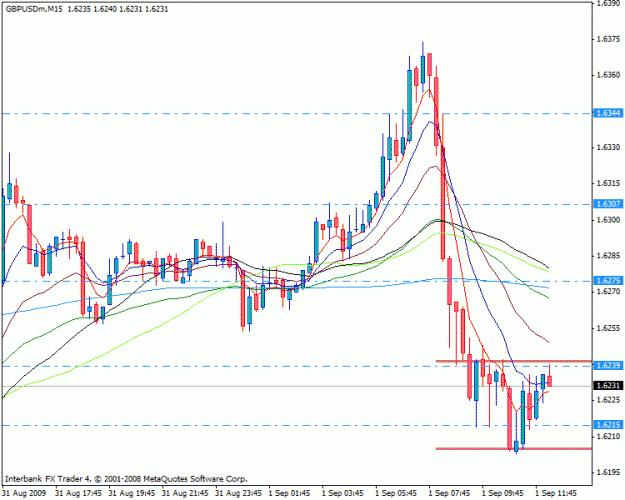The height and width of the screenshot is (500, 625).
Task: Click the 1.6285 price axis value
Action: point(608,256)
